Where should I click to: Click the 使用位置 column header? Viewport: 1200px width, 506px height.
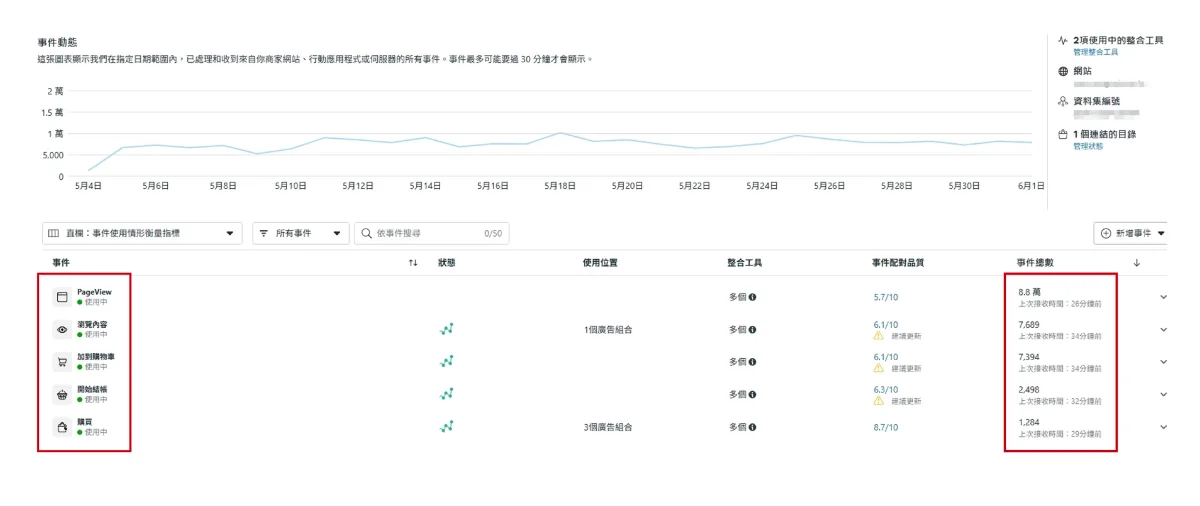(x=600, y=263)
